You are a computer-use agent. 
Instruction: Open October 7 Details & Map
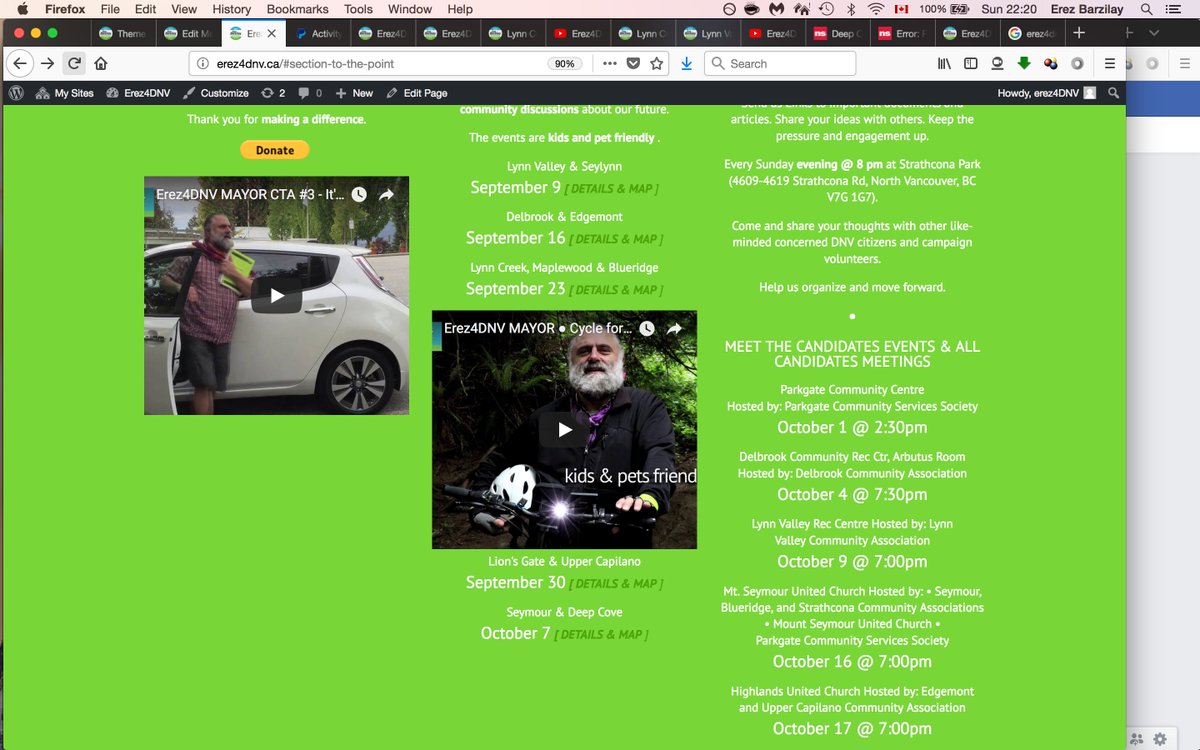pos(601,635)
